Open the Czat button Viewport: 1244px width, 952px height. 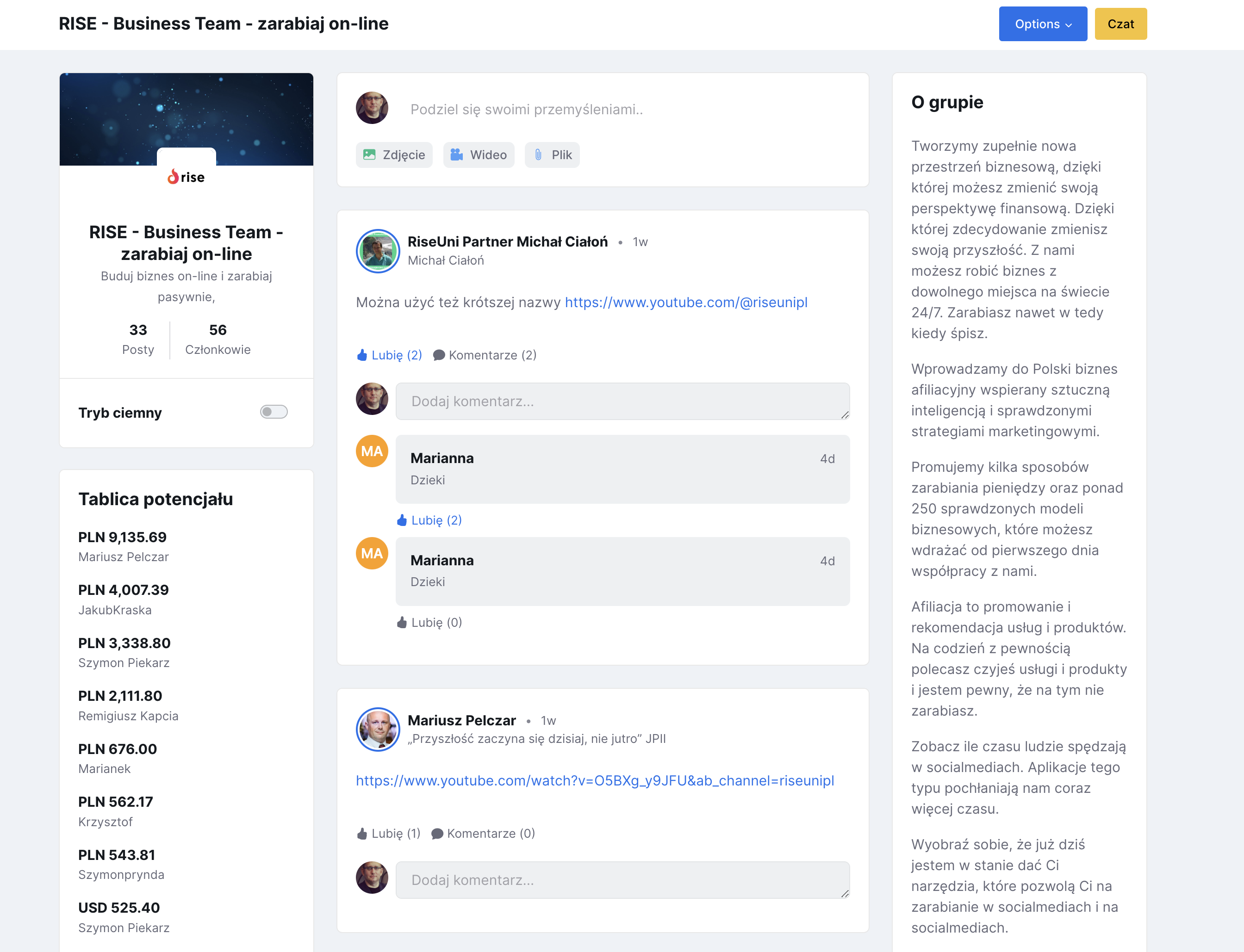pos(1120,24)
